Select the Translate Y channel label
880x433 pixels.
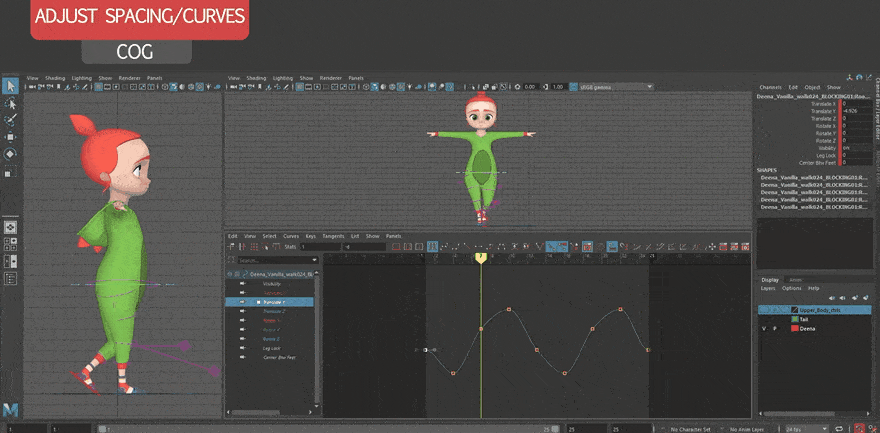[x=274, y=301]
